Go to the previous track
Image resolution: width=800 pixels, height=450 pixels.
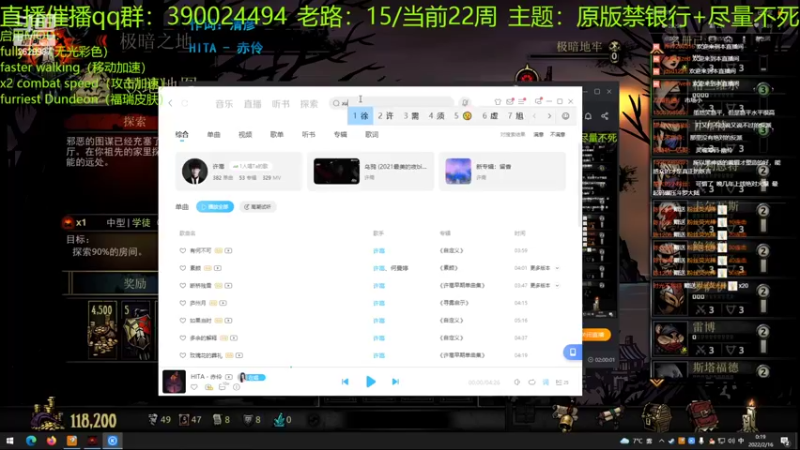pyautogui.click(x=345, y=382)
